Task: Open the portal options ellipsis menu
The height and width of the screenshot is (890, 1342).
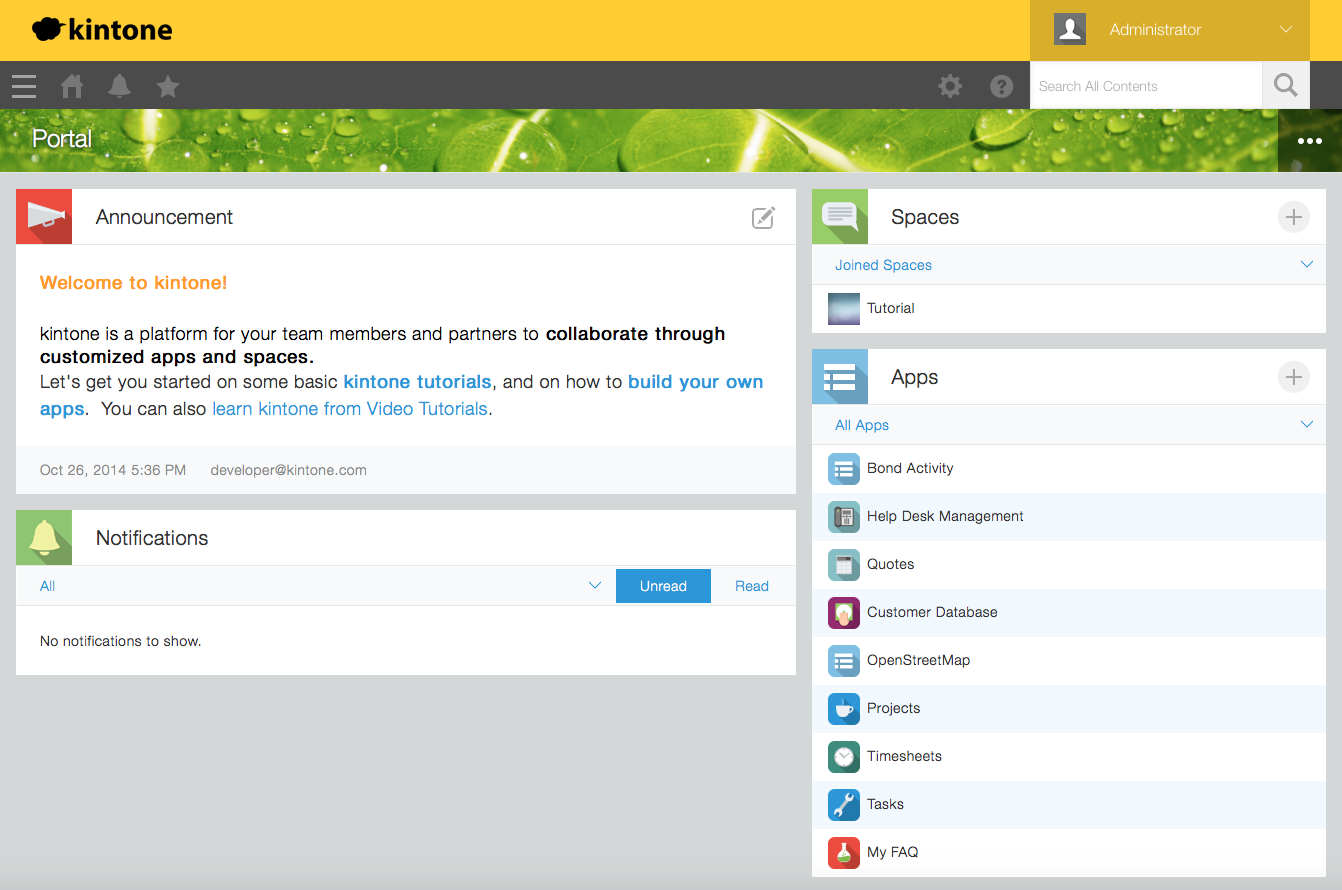Action: click(x=1310, y=141)
